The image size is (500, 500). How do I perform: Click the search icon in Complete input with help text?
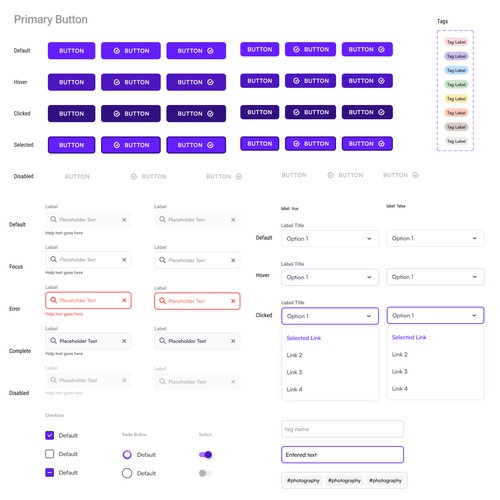tap(53, 341)
